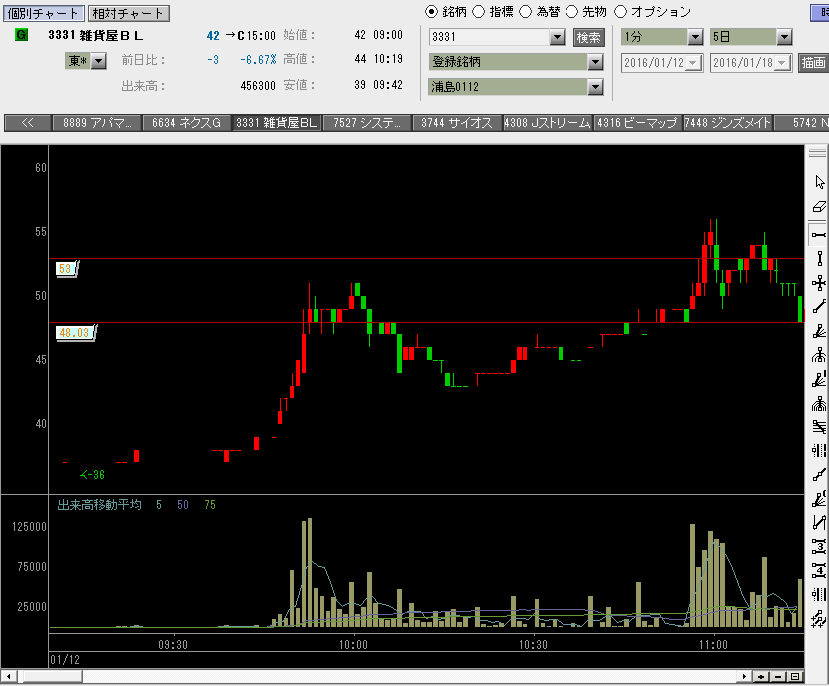Select the multi-ring arc tool
The height and width of the screenshot is (686, 829).
(819, 404)
